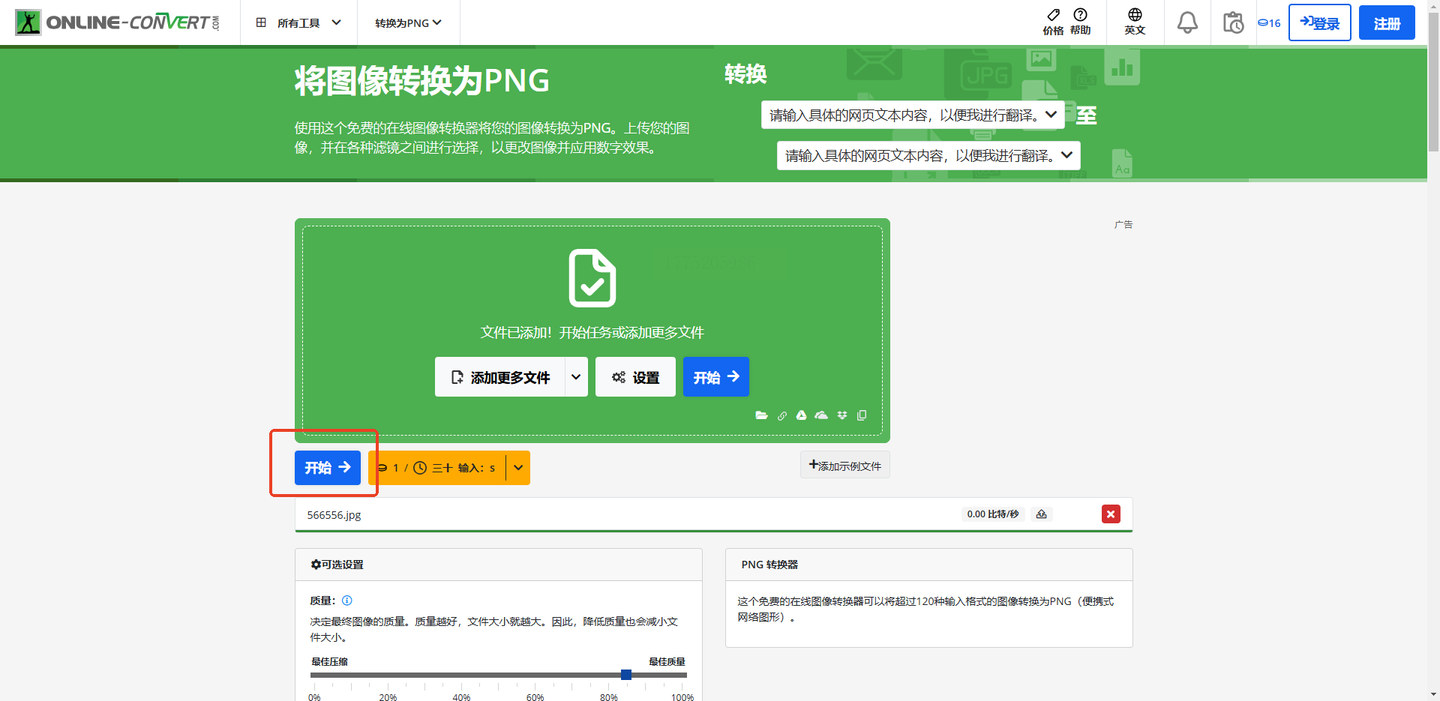Click the 添加示例文件 button
This screenshot has width=1440, height=701.
[x=845, y=465]
